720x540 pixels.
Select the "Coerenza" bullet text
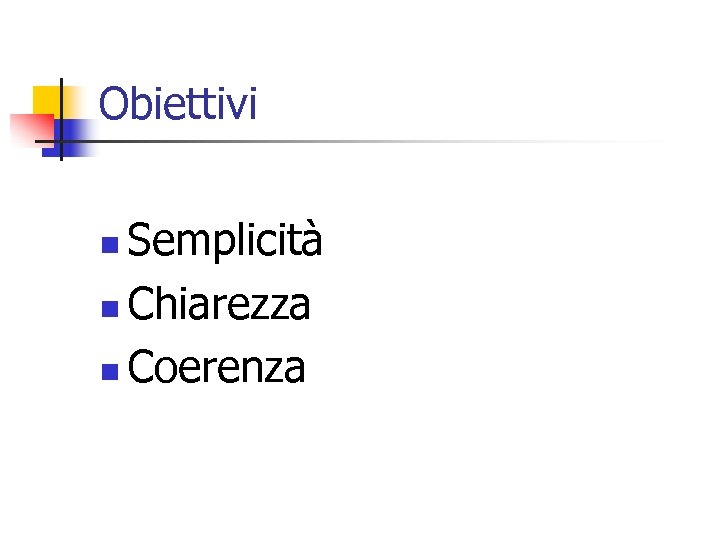tap(216, 368)
